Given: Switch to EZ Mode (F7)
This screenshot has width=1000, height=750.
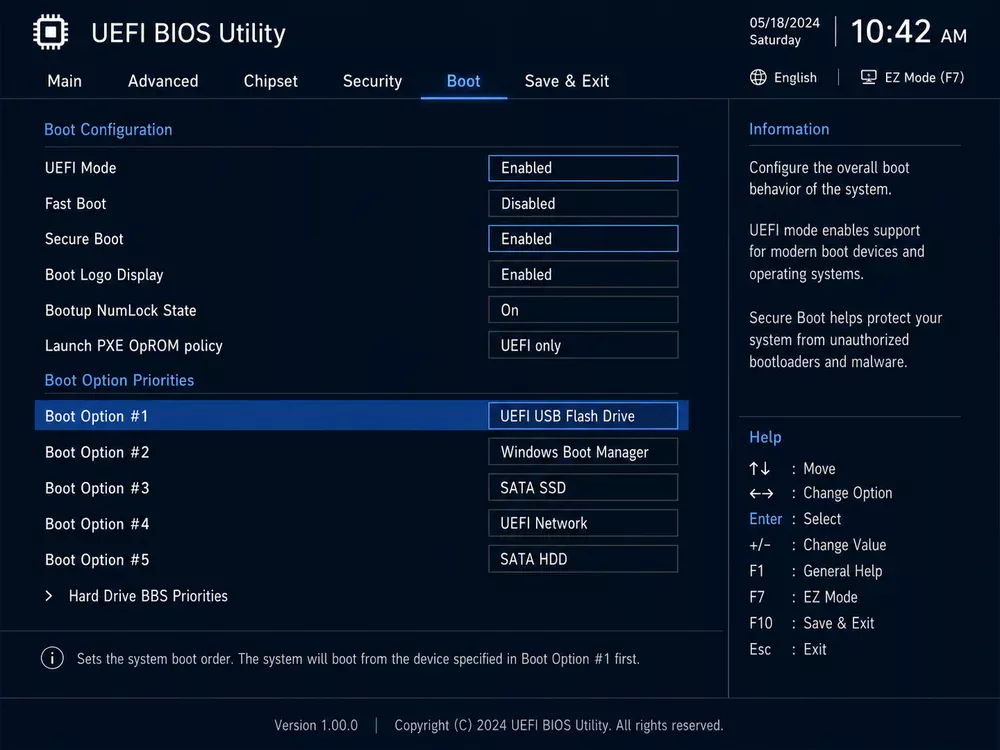Looking at the screenshot, I should 924,78.
